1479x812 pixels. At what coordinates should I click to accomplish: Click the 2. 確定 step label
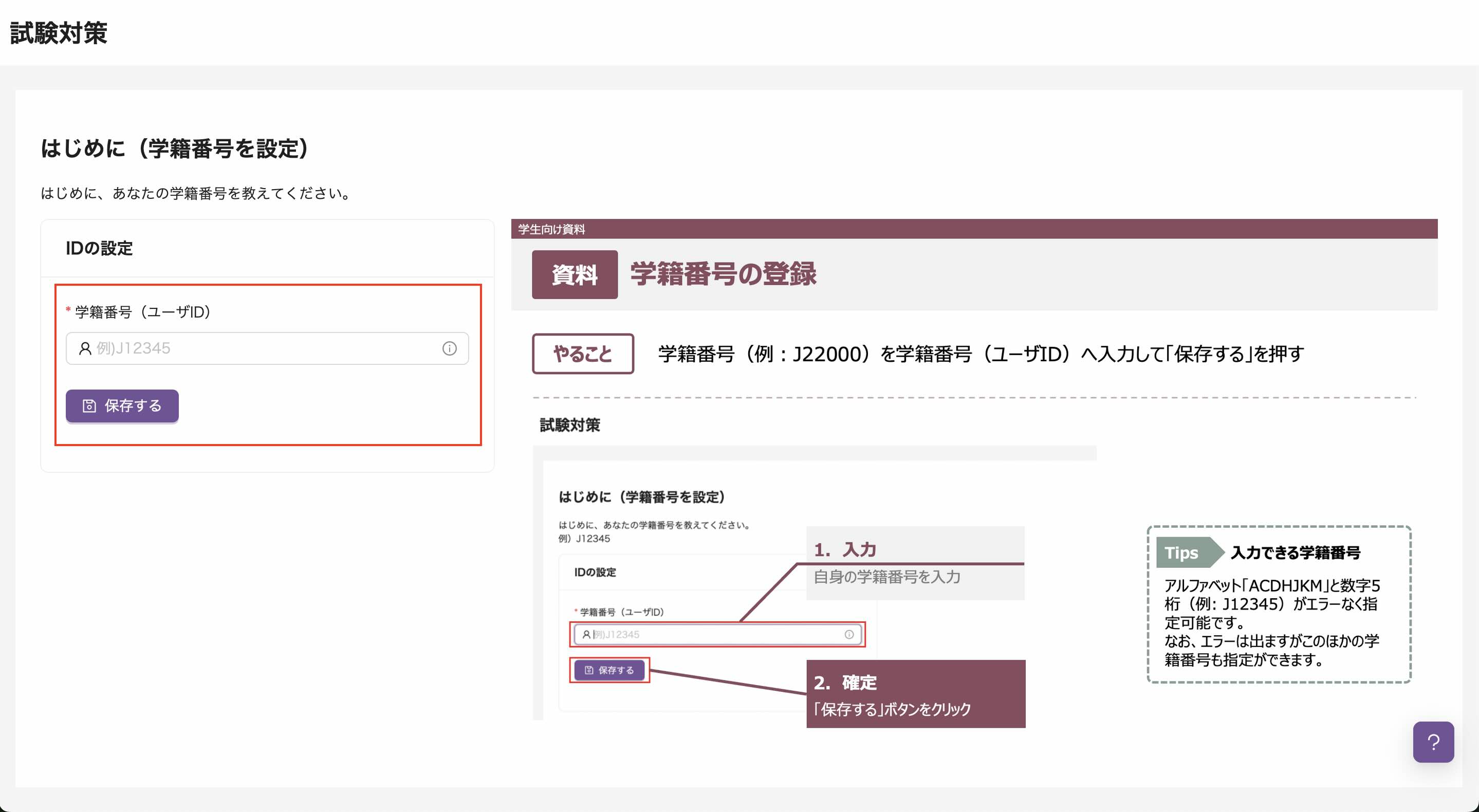(846, 683)
